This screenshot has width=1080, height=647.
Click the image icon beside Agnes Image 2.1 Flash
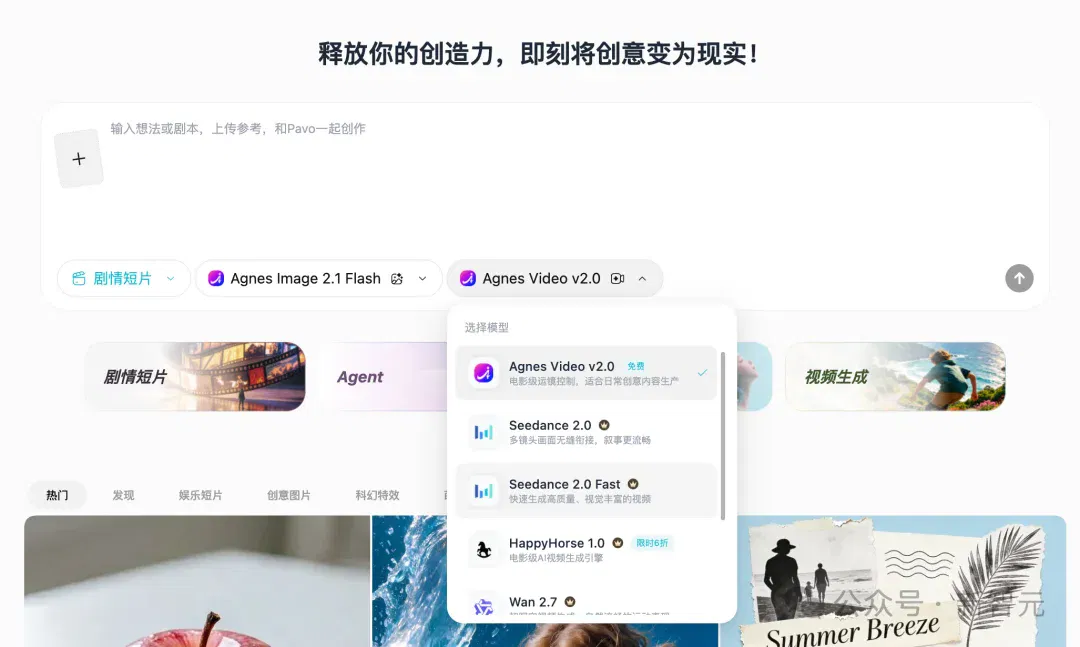point(397,278)
